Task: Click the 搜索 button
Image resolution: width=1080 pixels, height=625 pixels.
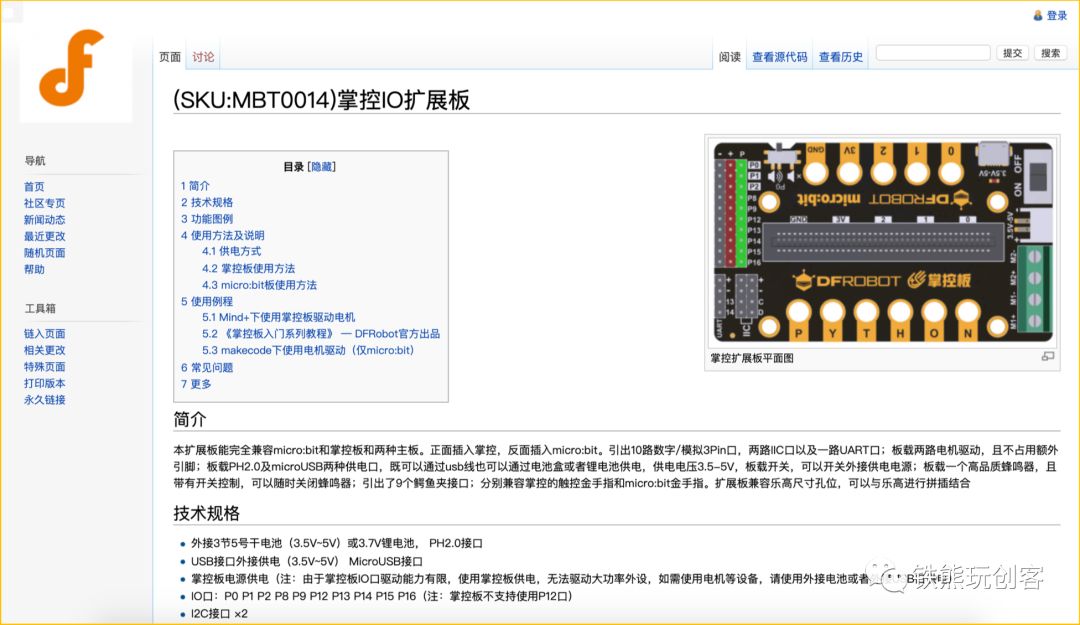Action: (x=1050, y=53)
